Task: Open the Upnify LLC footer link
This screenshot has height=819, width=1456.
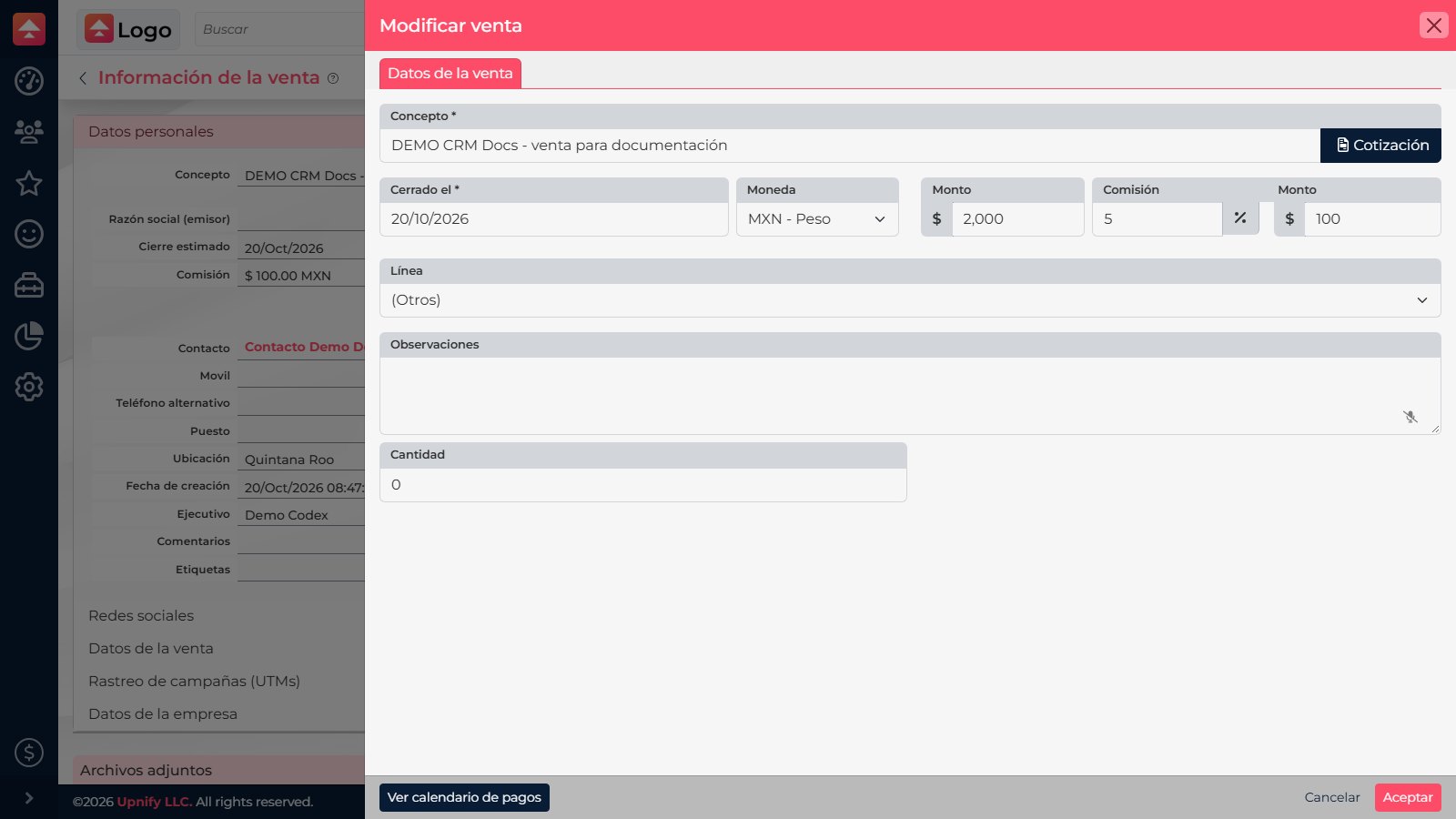Action: [154, 802]
